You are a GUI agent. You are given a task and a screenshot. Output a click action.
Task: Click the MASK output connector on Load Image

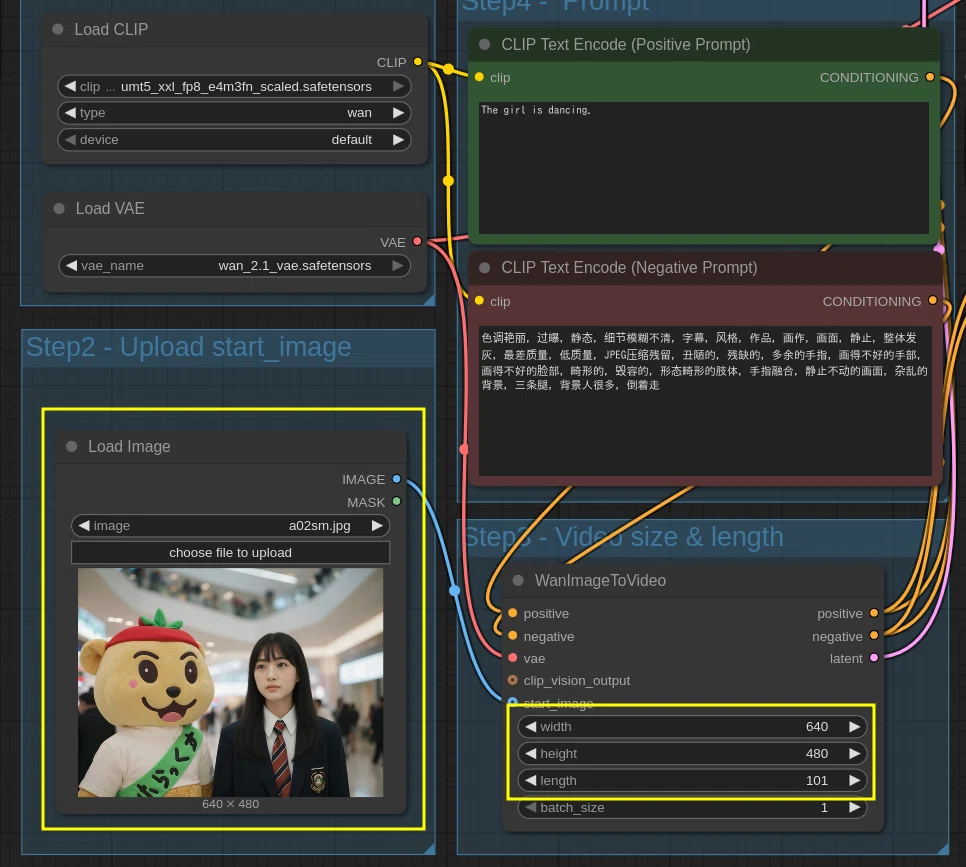[397, 502]
